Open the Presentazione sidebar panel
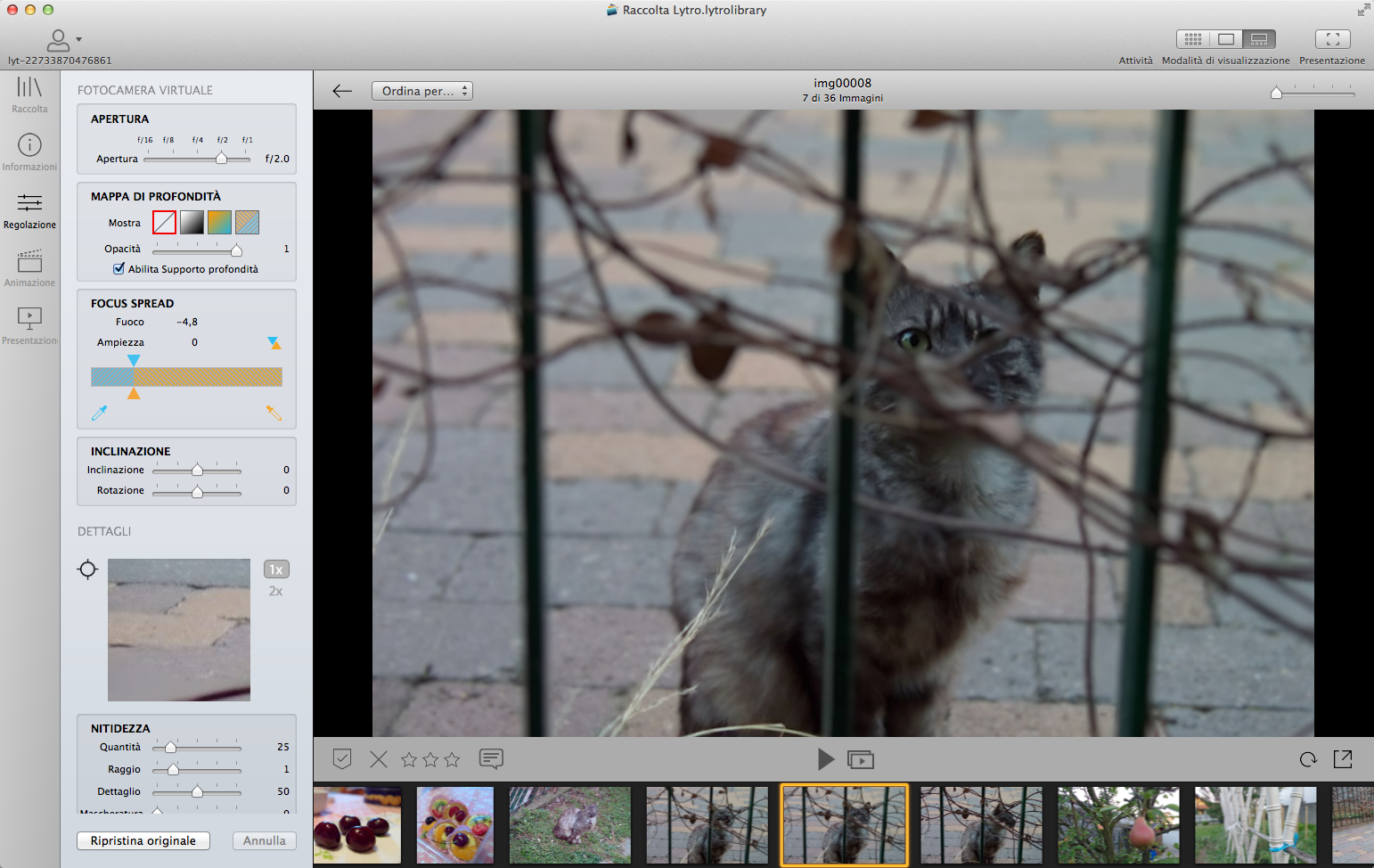 pyautogui.click(x=29, y=326)
